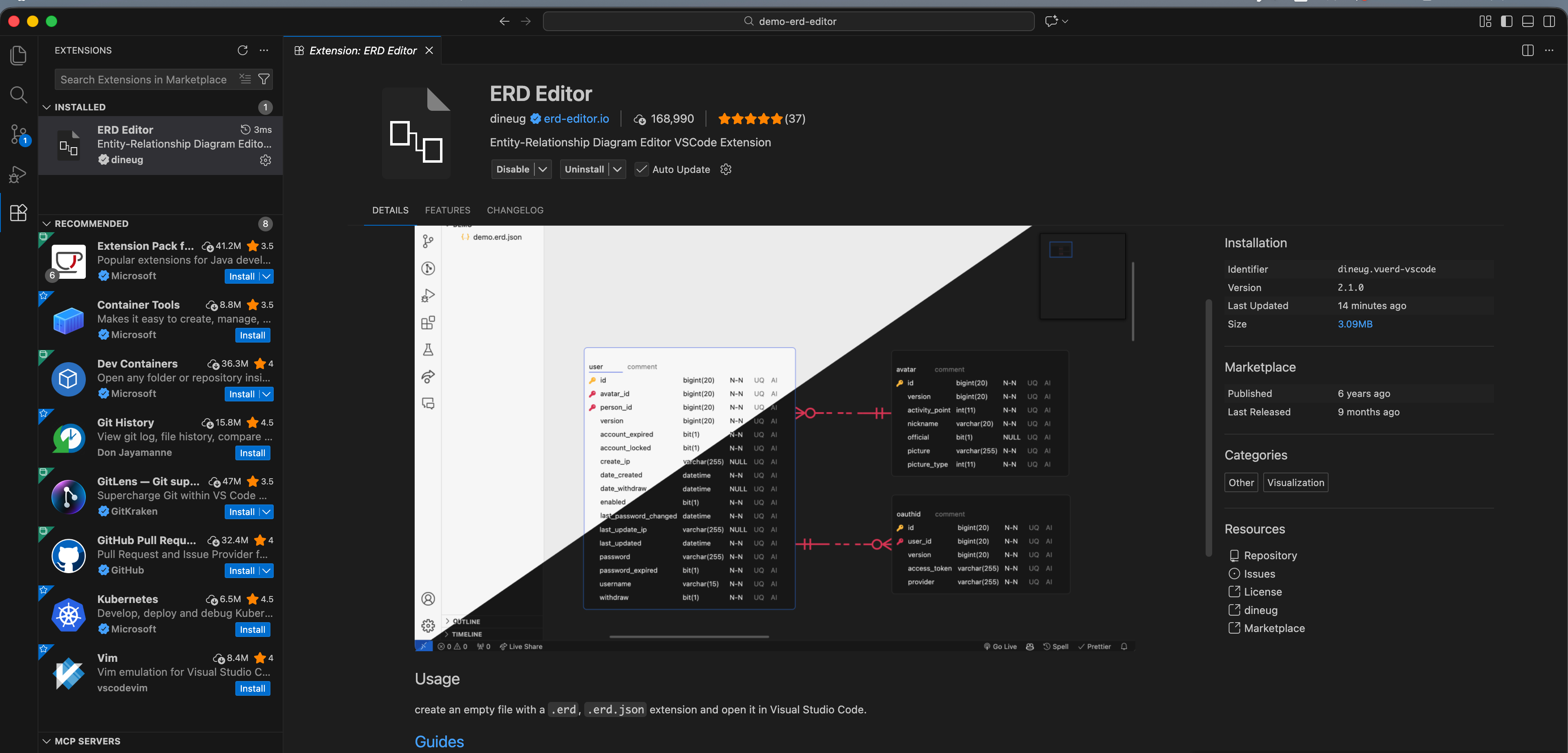Switch to the Changelog tab
The height and width of the screenshot is (753, 1568).
[x=515, y=210]
